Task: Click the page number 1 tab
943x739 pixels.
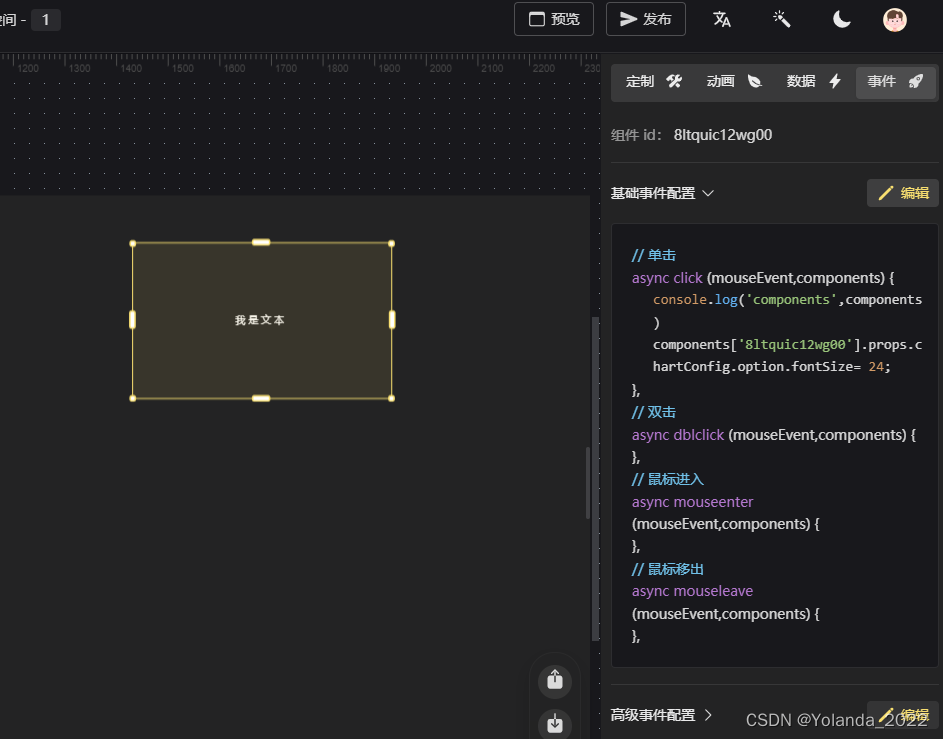Action: point(48,18)
